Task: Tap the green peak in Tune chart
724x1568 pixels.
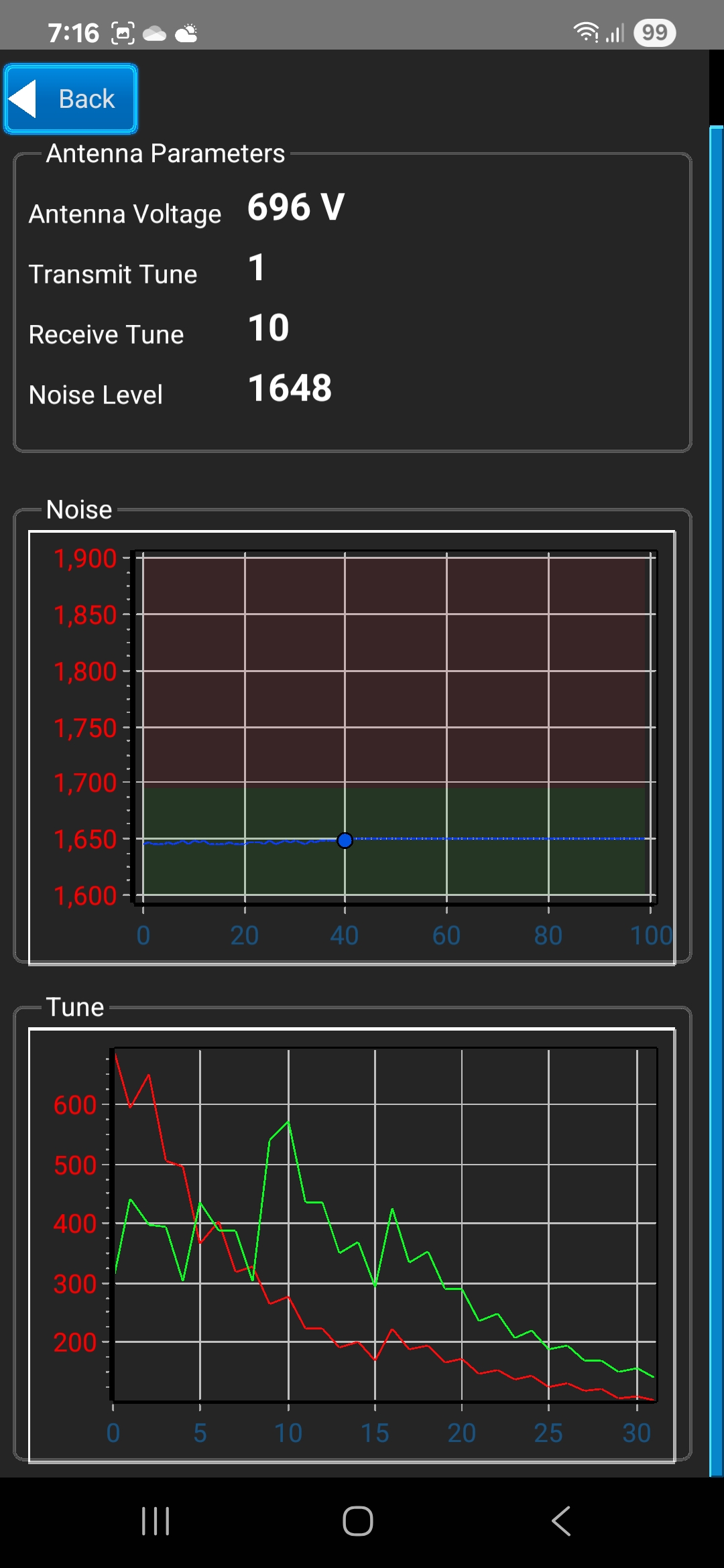Action: (x=288, y=1122)
